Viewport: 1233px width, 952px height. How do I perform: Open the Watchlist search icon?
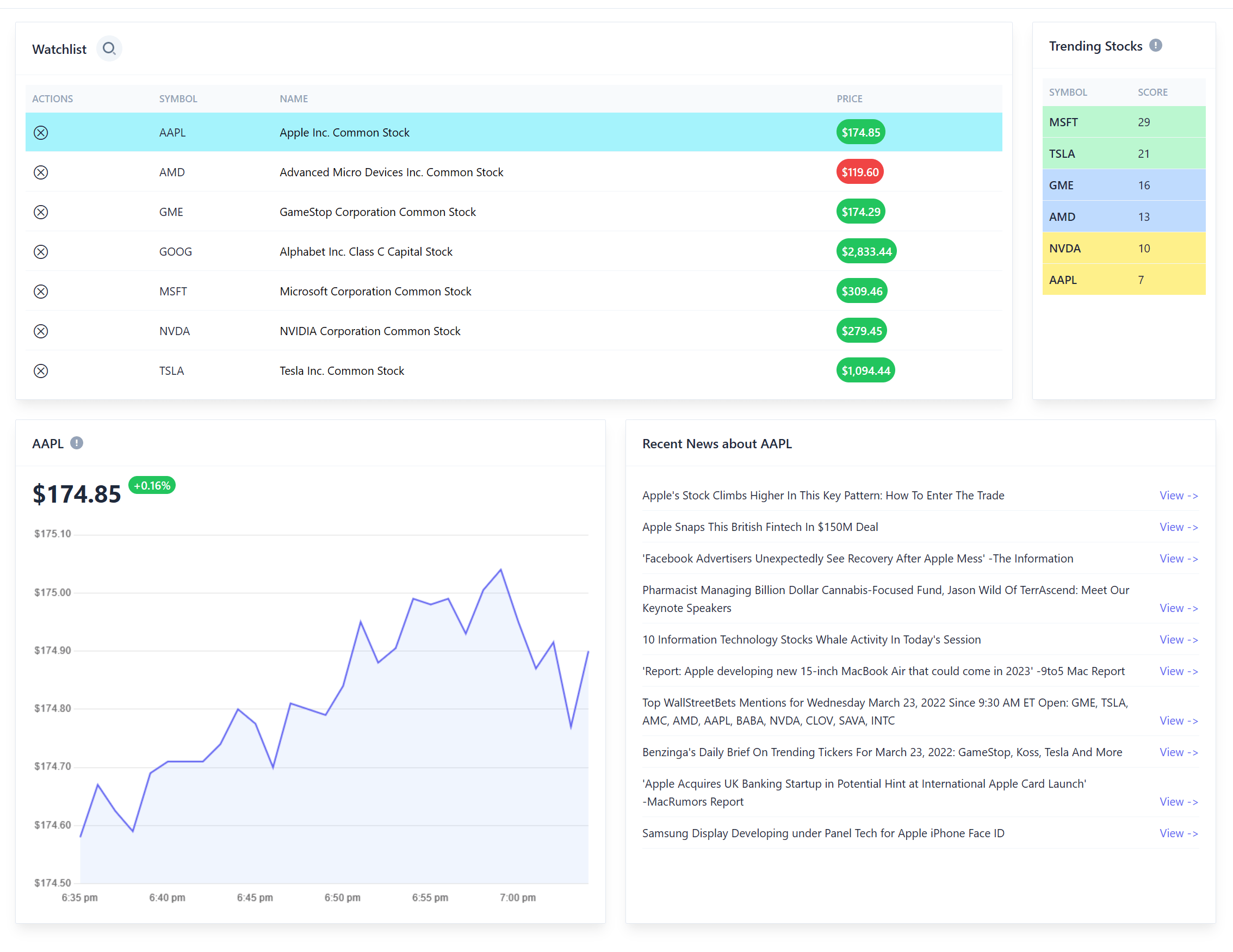[109, 48]
